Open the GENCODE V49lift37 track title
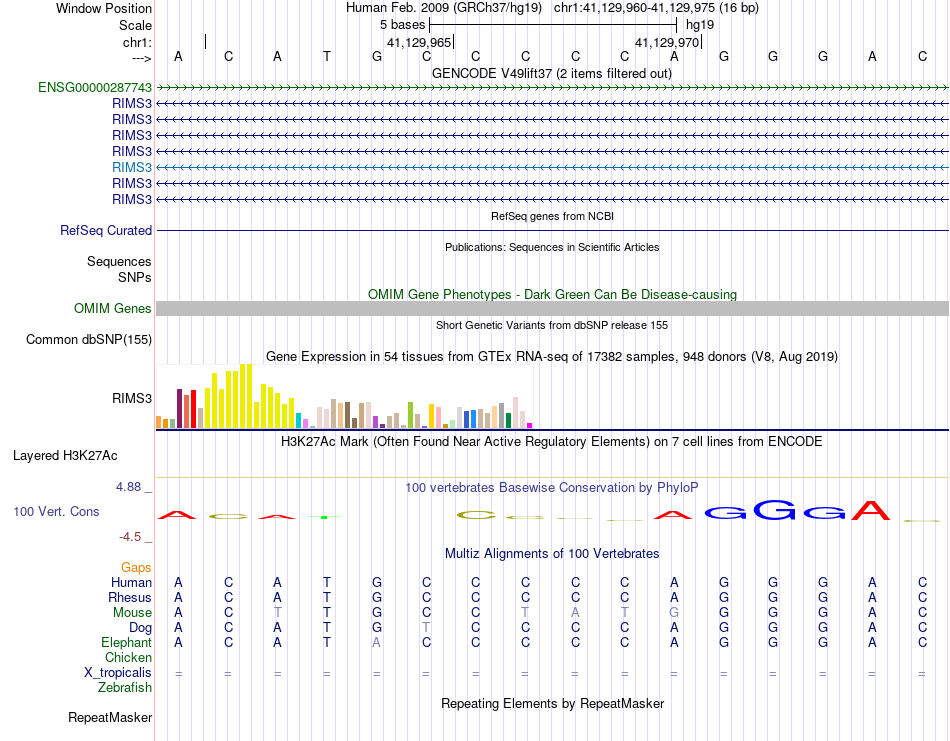This screenshot has width=950, height=741. pyautogui.click(x=552, y=73)
